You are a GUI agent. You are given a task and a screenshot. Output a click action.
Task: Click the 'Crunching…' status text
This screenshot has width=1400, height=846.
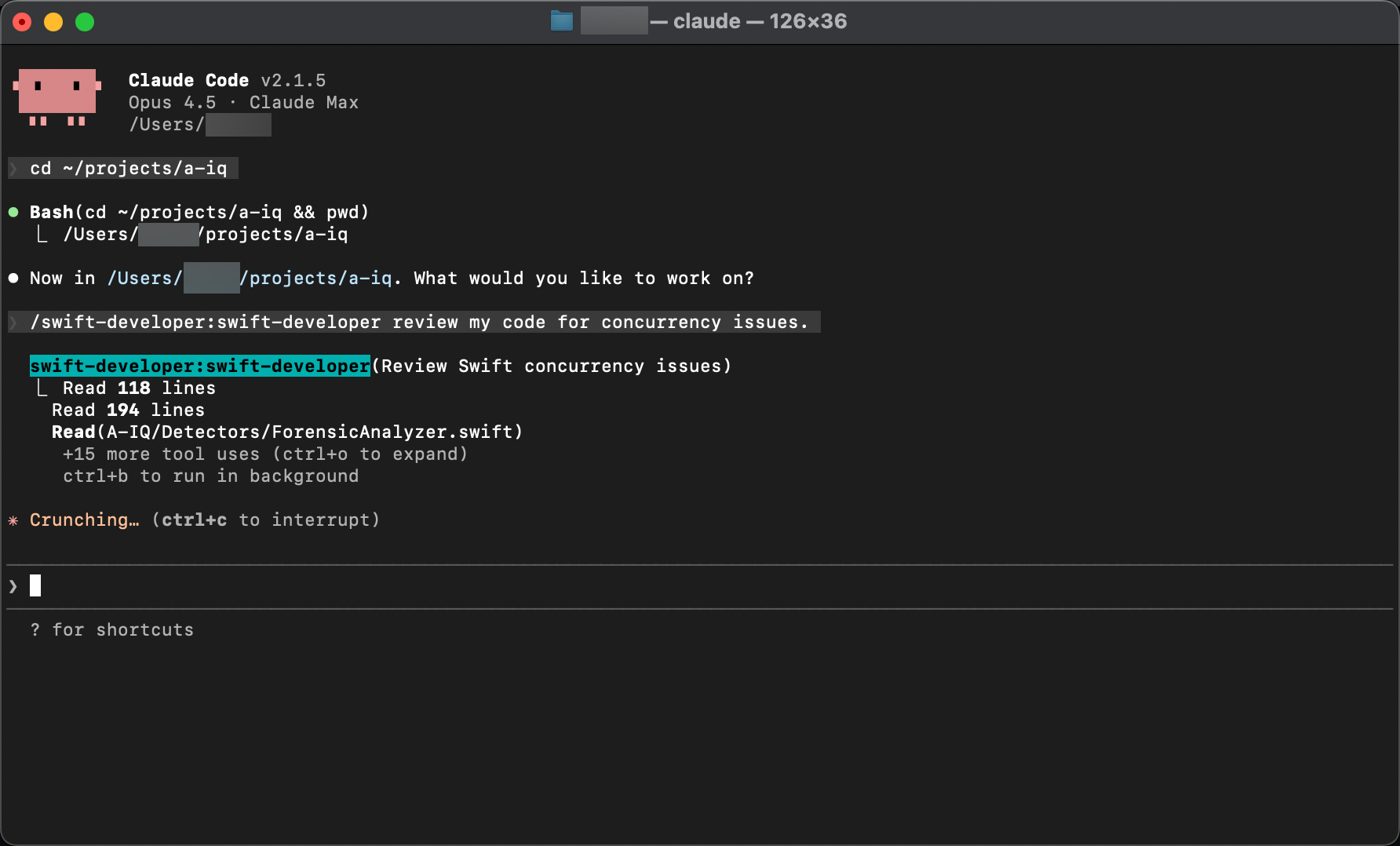click(x=85, y=520)
